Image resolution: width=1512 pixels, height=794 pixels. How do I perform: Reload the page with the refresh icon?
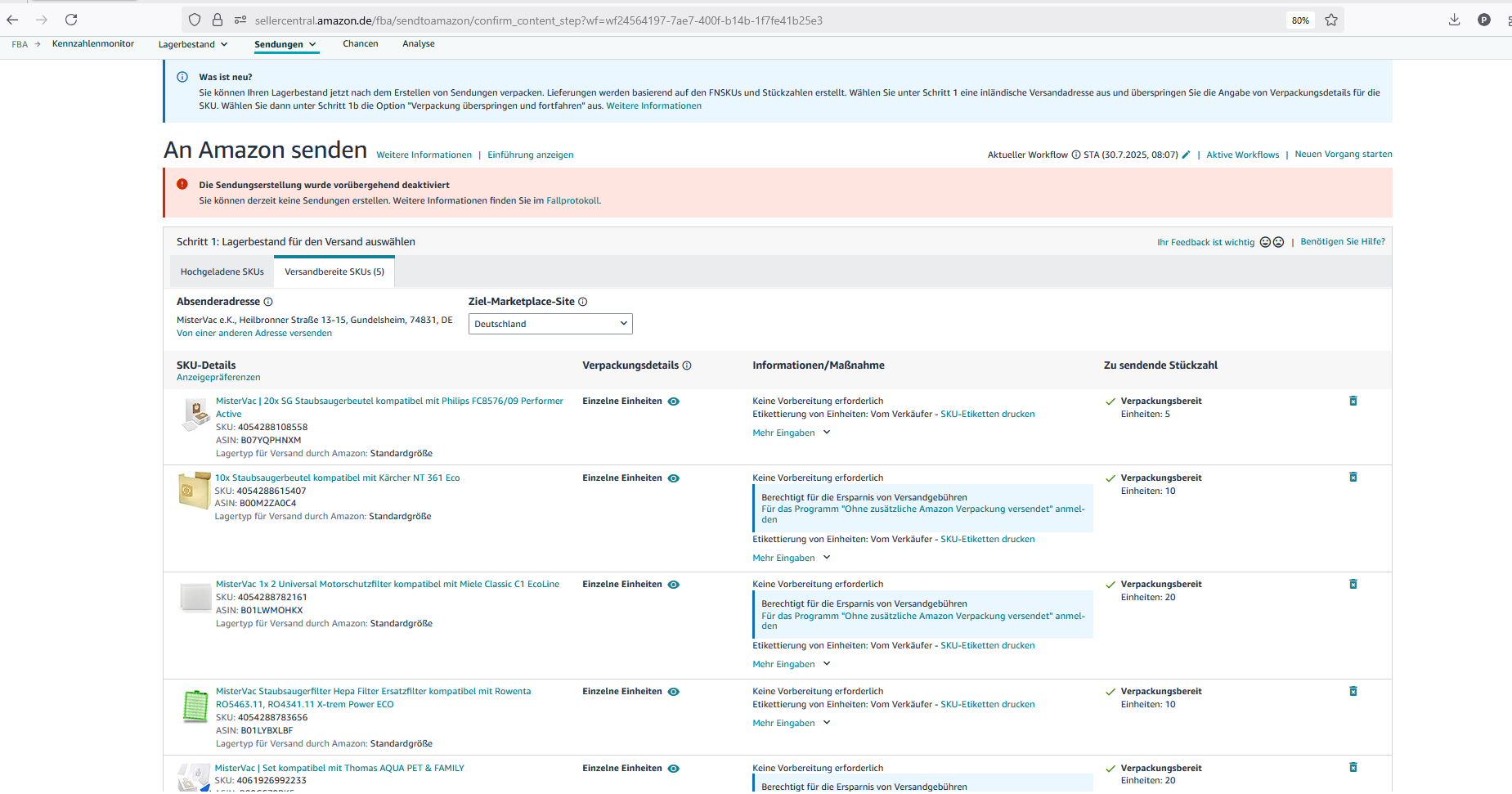(71, 20)
